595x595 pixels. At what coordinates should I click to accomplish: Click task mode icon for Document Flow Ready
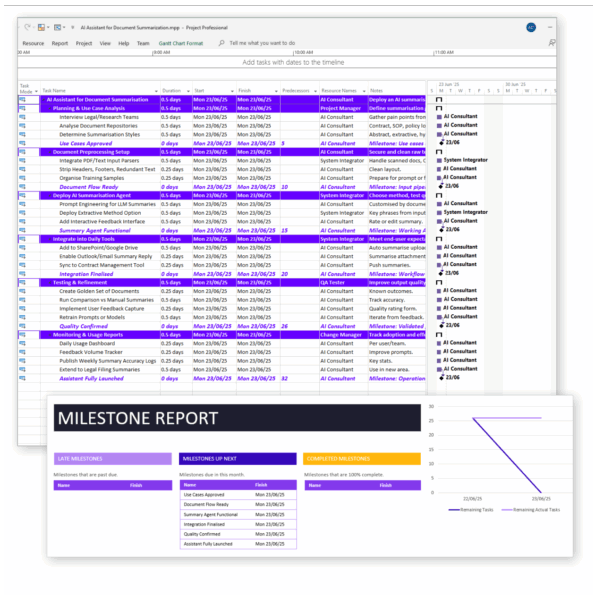[22, 187]
